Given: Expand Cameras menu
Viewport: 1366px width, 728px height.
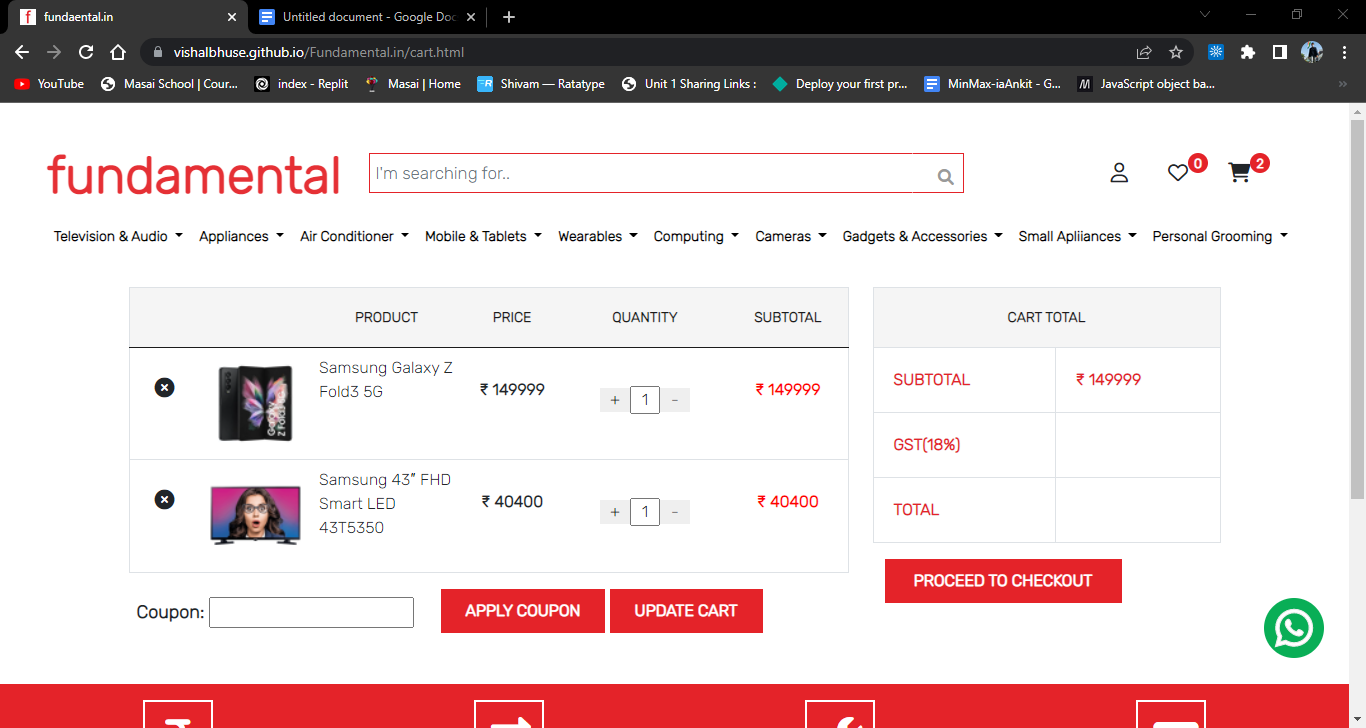Looking at the screenshot, I should [x=790, y=236].
